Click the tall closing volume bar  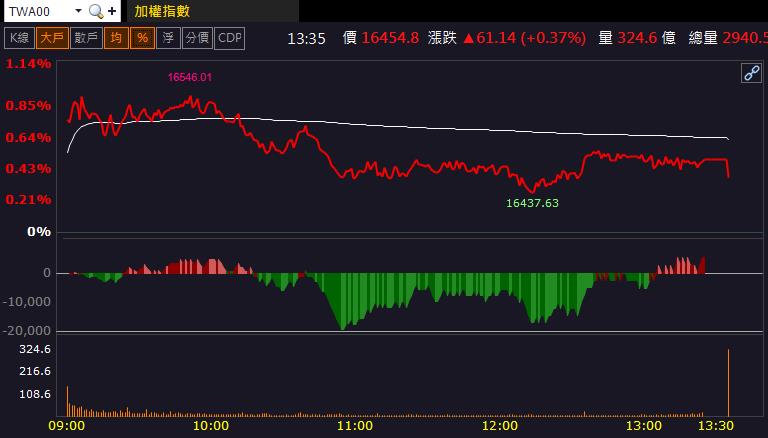tap(728, 383)
